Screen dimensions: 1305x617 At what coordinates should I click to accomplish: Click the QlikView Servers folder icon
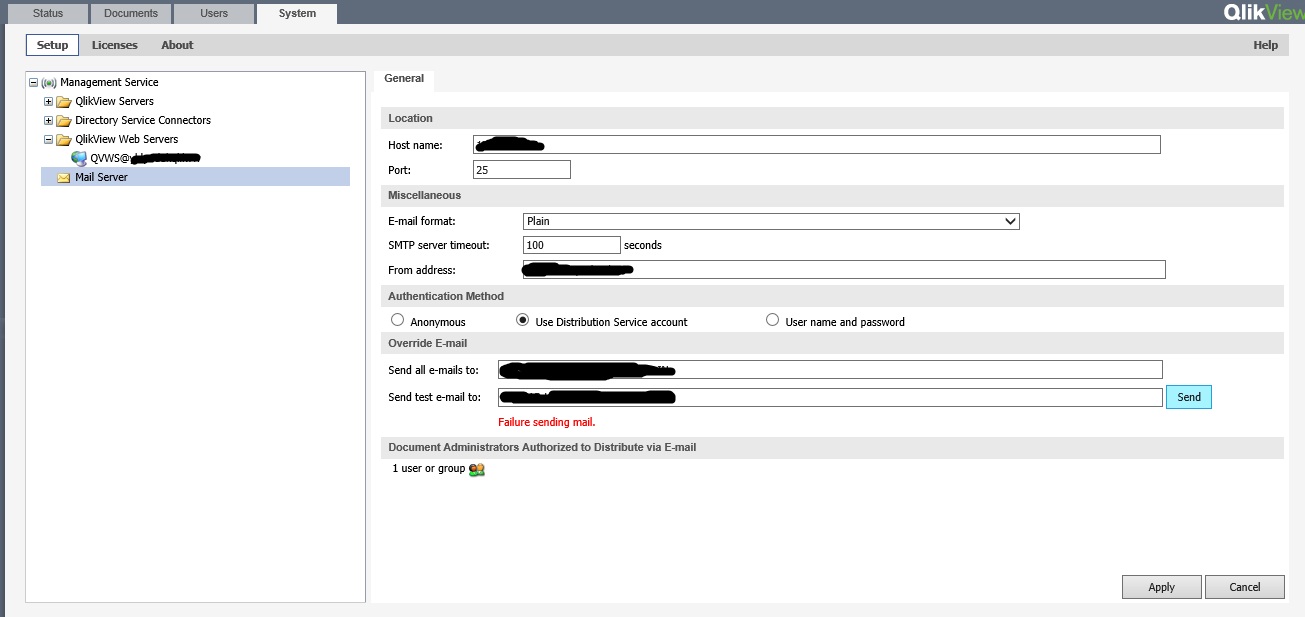(64, 101)
